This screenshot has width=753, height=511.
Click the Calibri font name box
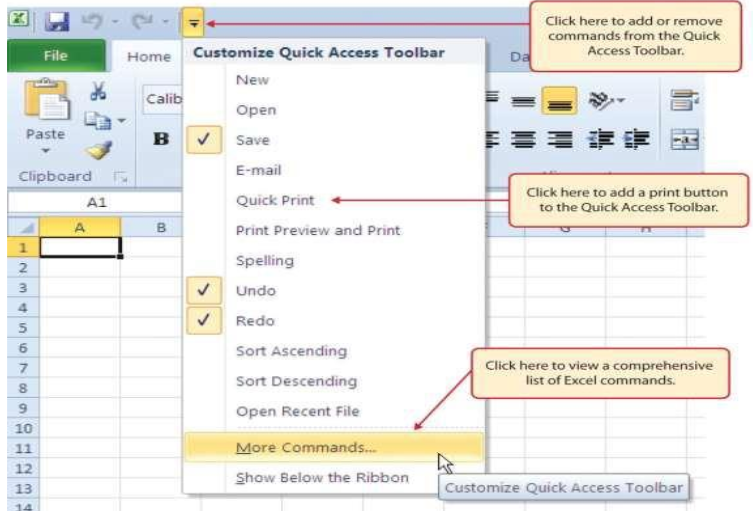click(x=163, y=99)
